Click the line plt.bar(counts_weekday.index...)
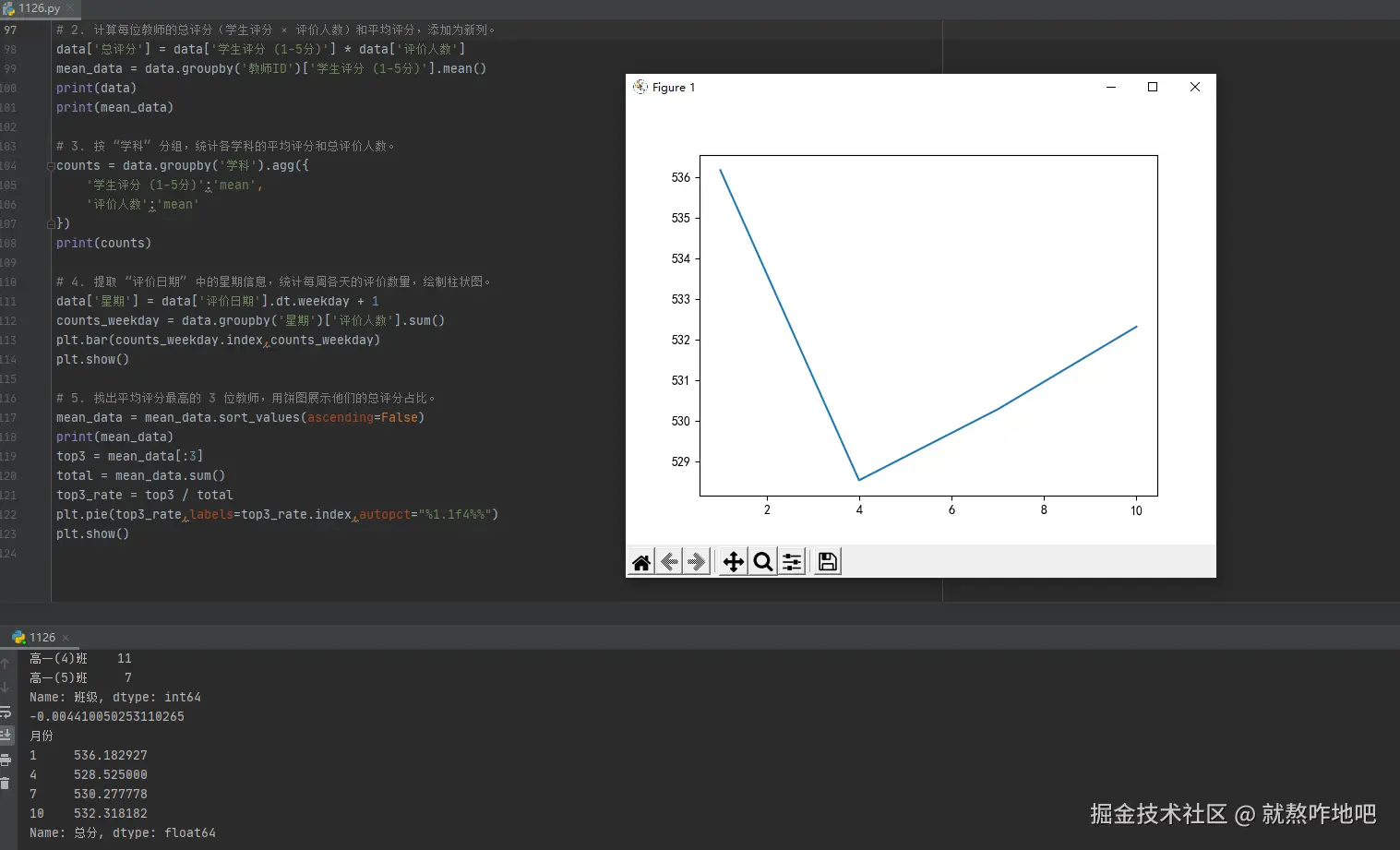Viewport: 1400px width, 850px height. tap(218, 341)
